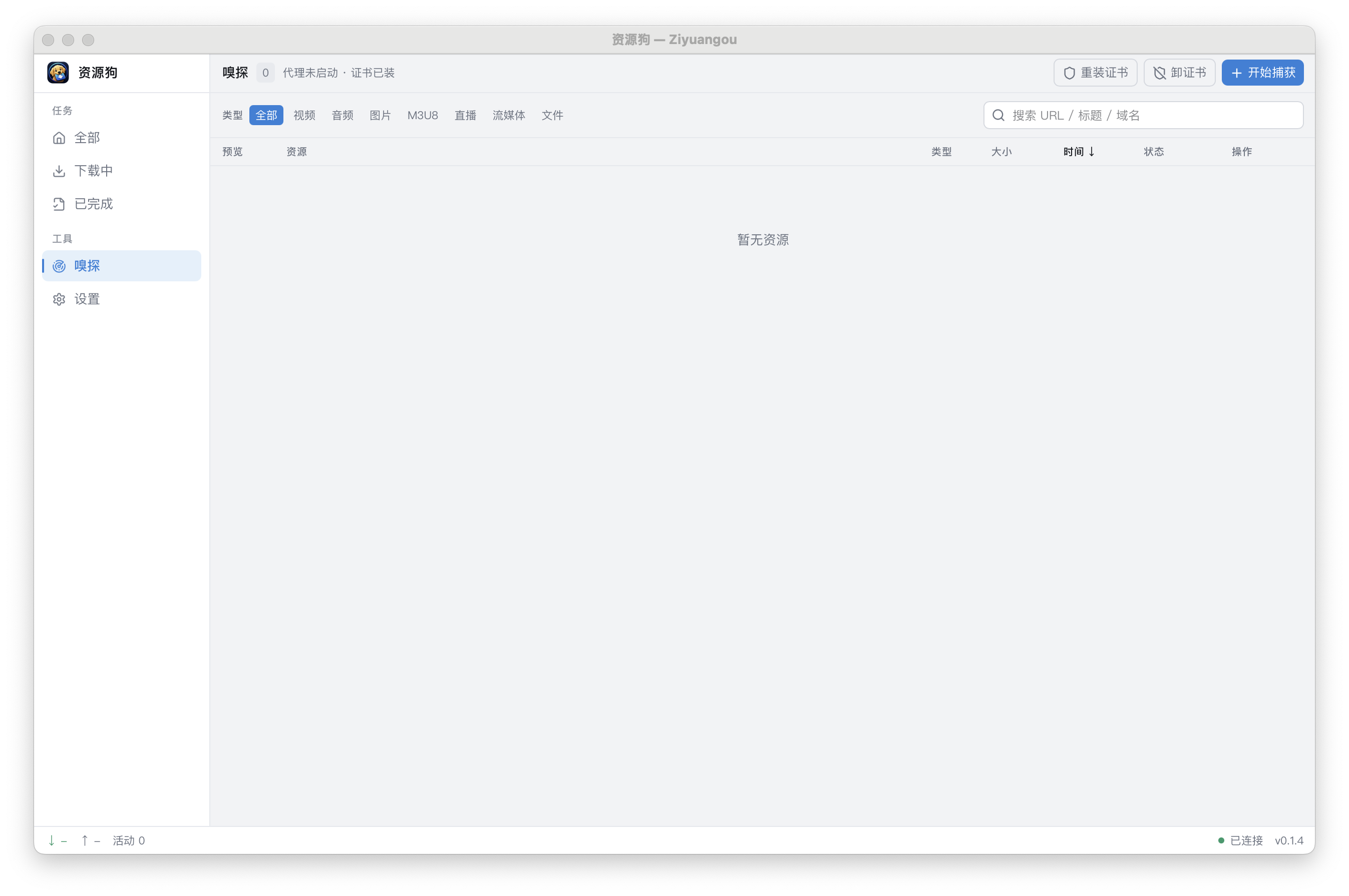Click the home icon beside 全部
This screenshot has height=896, width=1349.
[x=59, y=138]
